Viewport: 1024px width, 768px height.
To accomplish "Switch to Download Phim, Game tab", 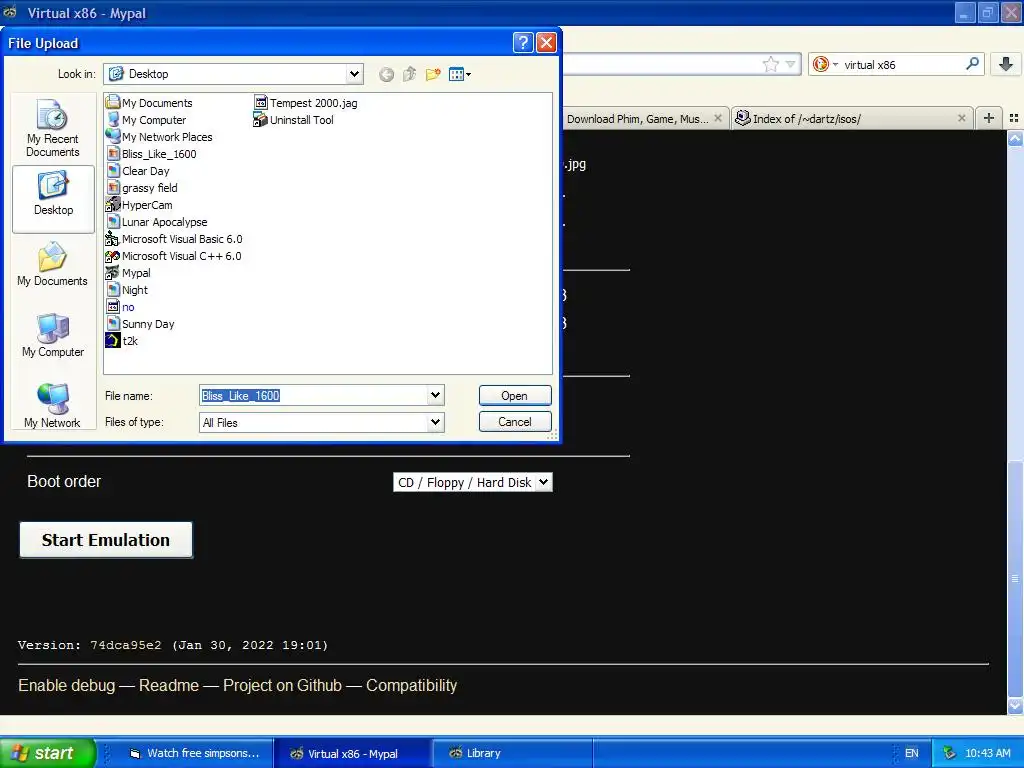I will (637, 119).
